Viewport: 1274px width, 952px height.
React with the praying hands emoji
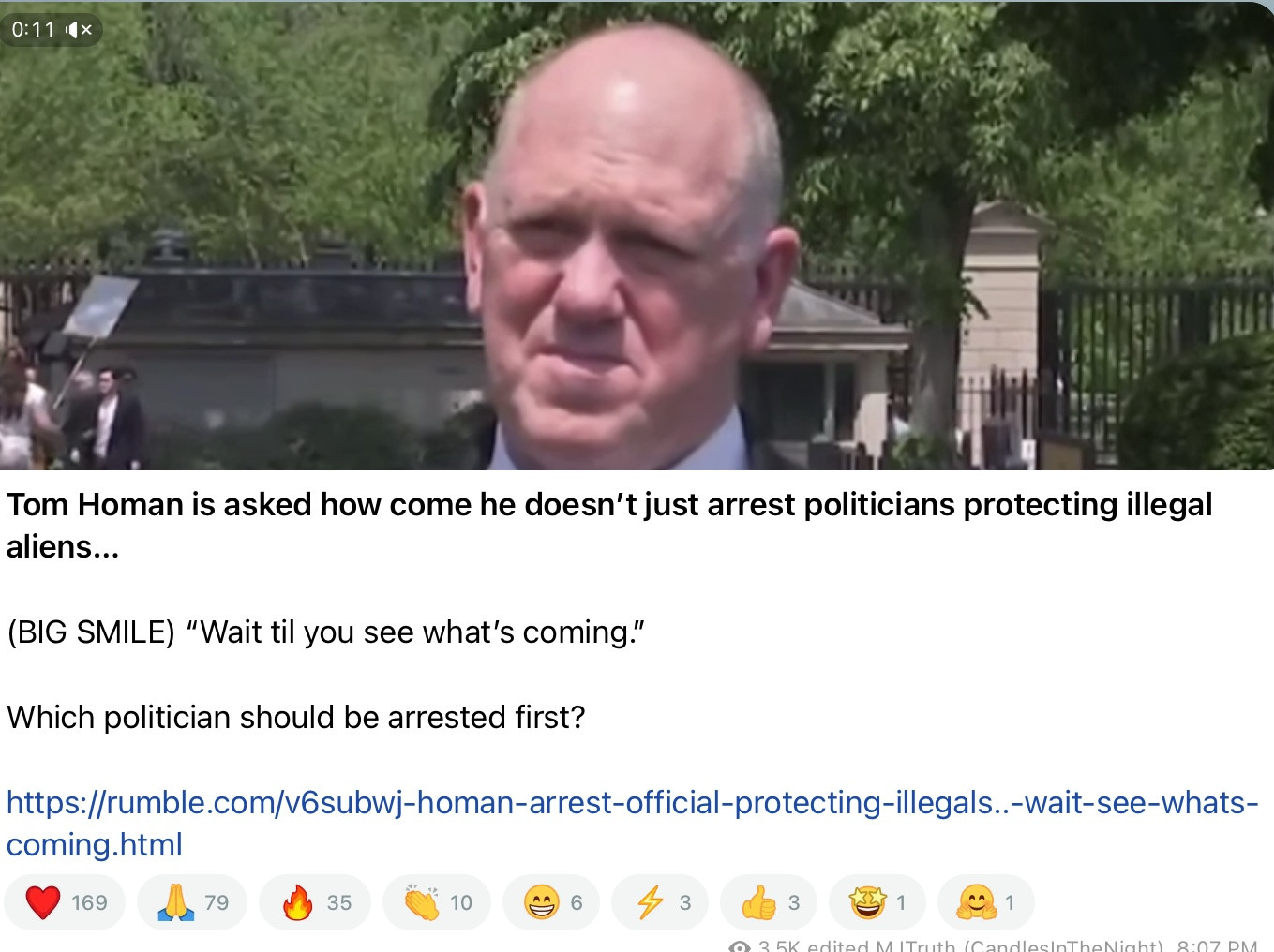click(x=175, y=902)
